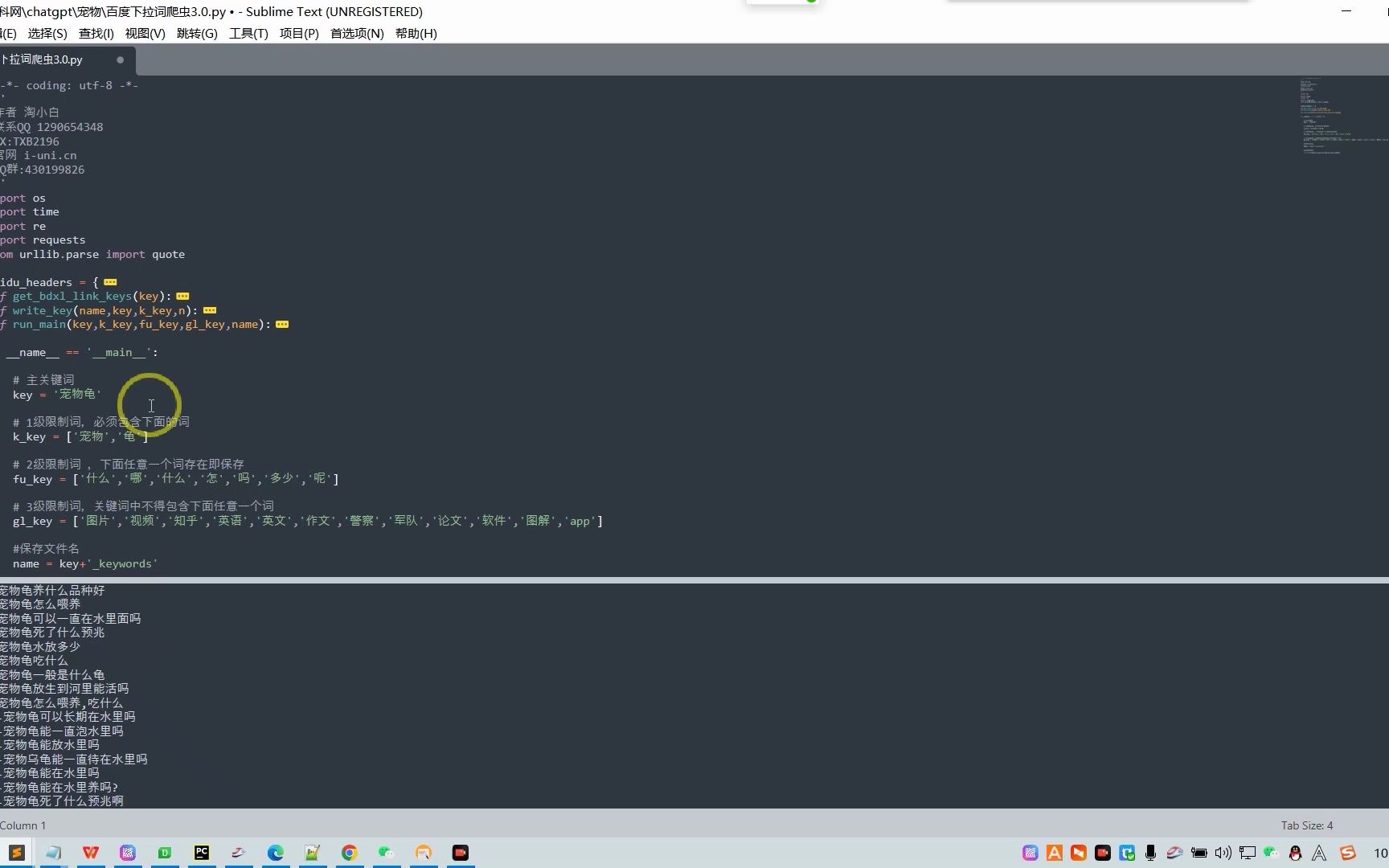Click the key = '宠物龟' line
The width and height of the screenshot is (1389, 868).
57,395
